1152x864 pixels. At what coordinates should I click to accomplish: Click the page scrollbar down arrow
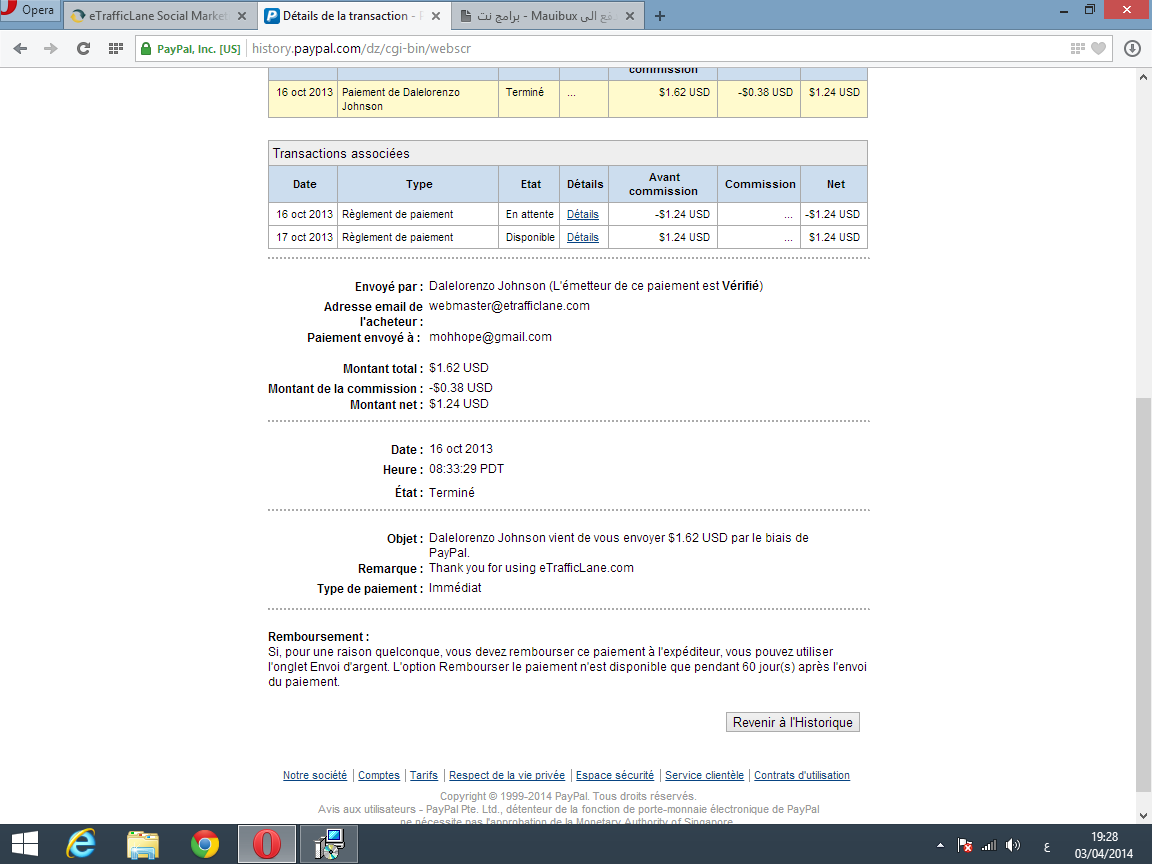pos(1143,816)
